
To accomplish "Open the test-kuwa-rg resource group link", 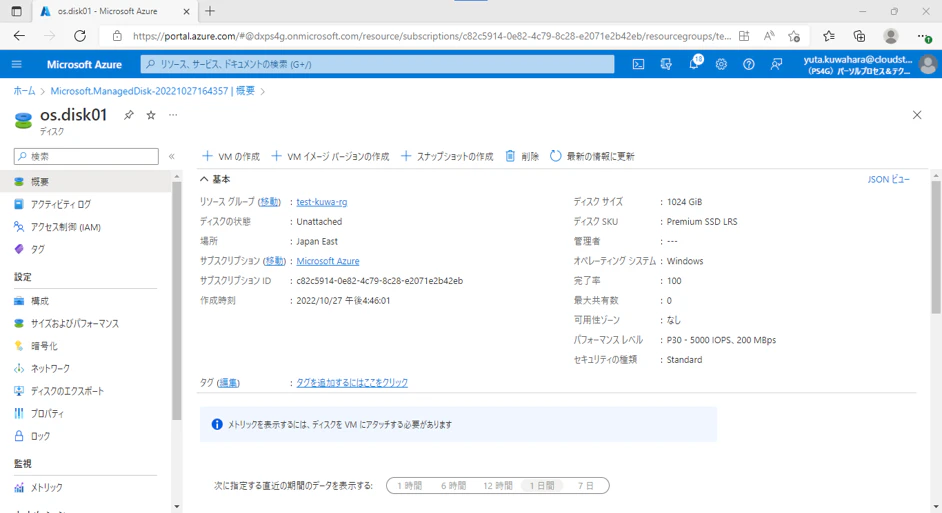I will click(321, 202).
